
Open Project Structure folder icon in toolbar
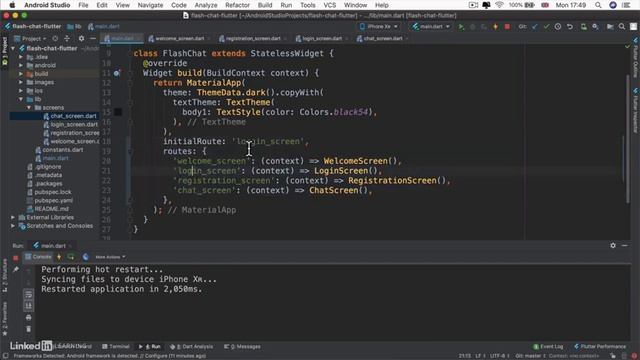[610, 27]
